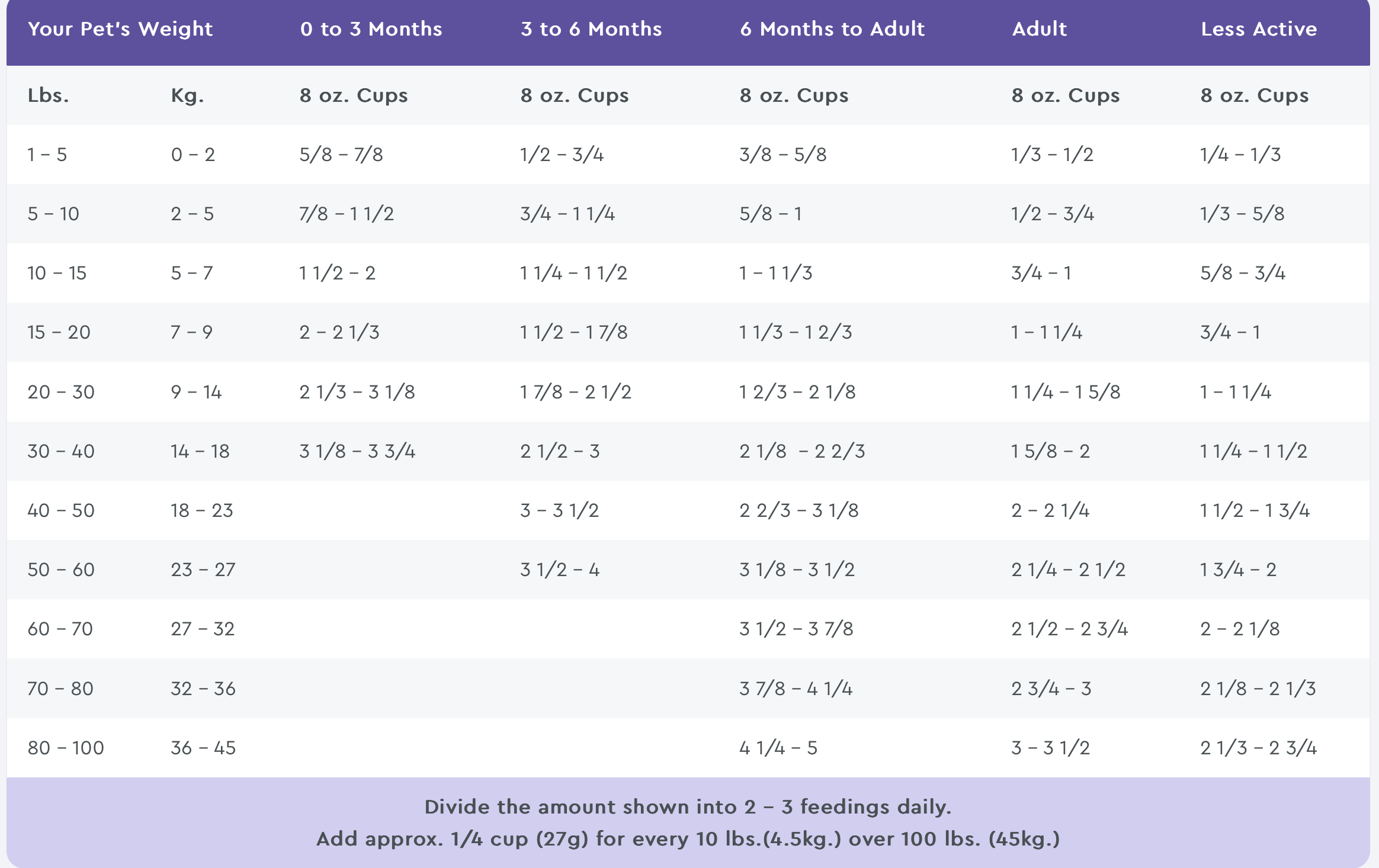Viewport: 1379px width, 868px height.
Task: Click the "Adult" column header
Action: pyautogui.click(x=1040, y=29)
